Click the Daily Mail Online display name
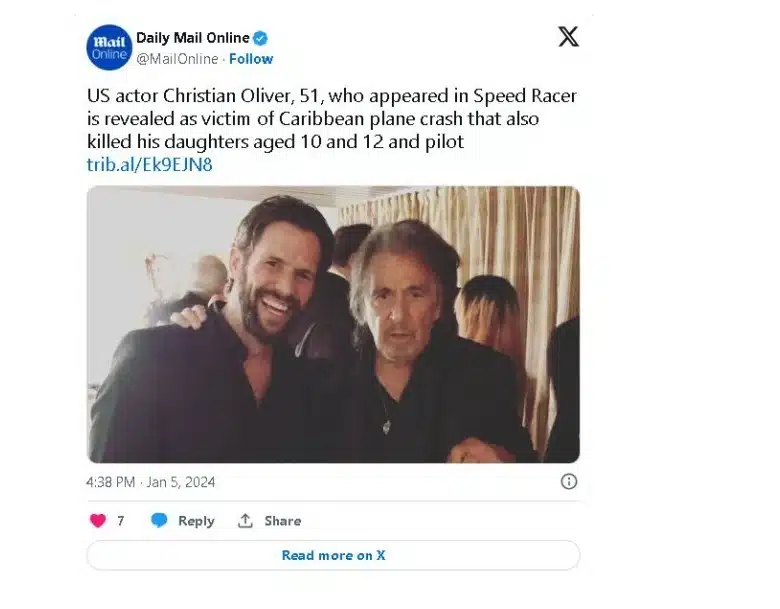Viewport: 780px width, 609px height. (x=193, y=38)
